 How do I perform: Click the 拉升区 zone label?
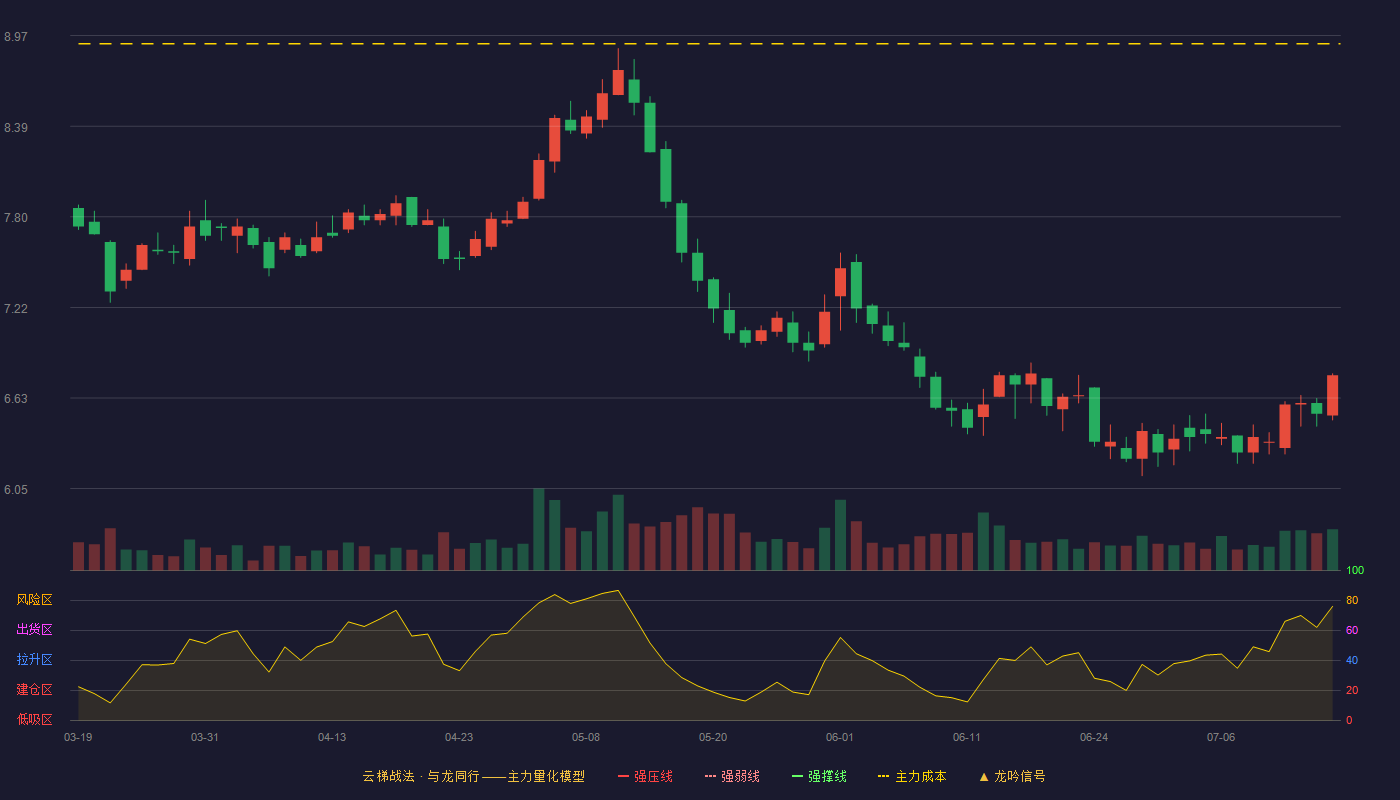point(34,660)
